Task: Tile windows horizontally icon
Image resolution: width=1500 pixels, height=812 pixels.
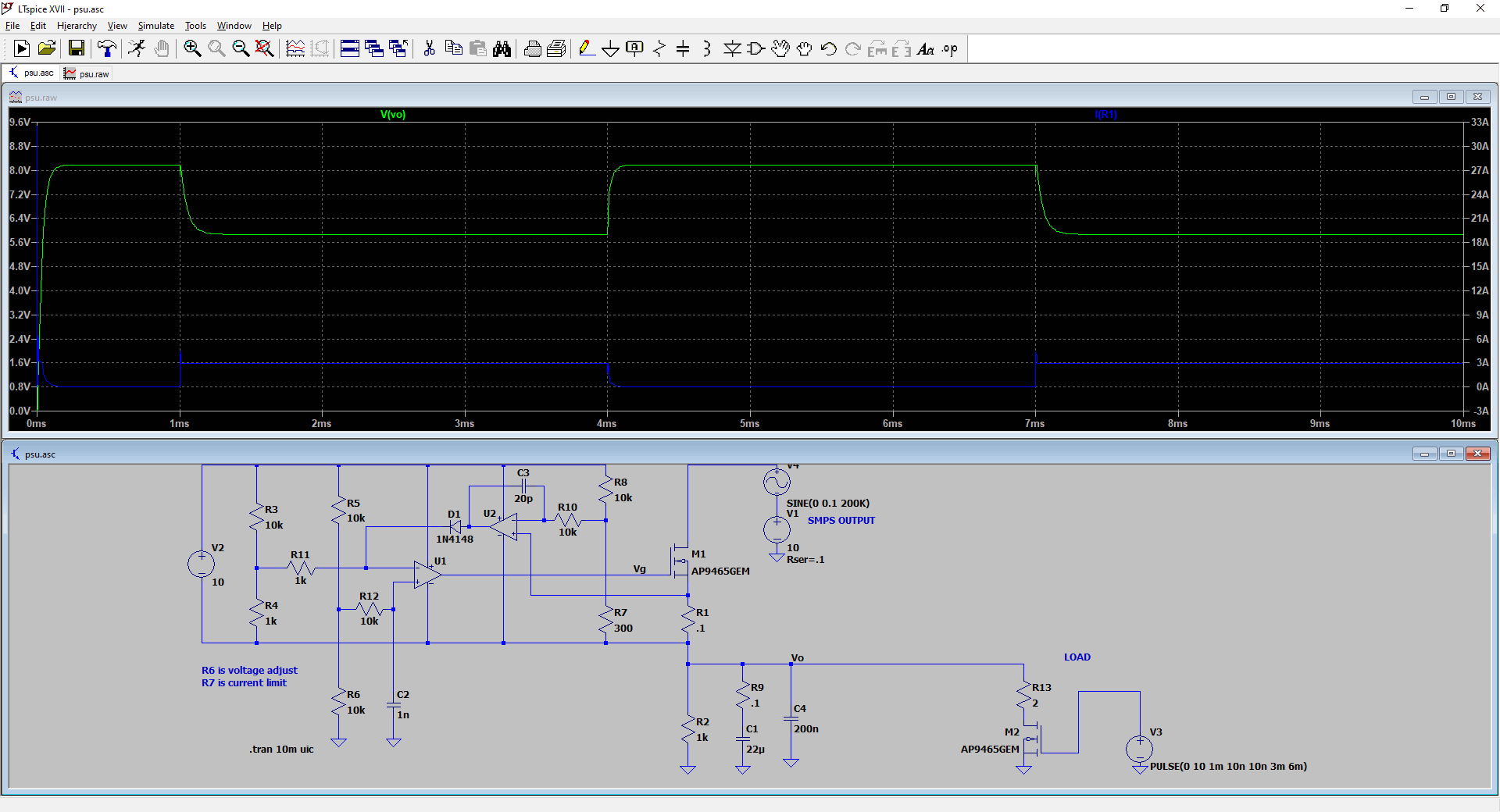Action: pos(350,48)
